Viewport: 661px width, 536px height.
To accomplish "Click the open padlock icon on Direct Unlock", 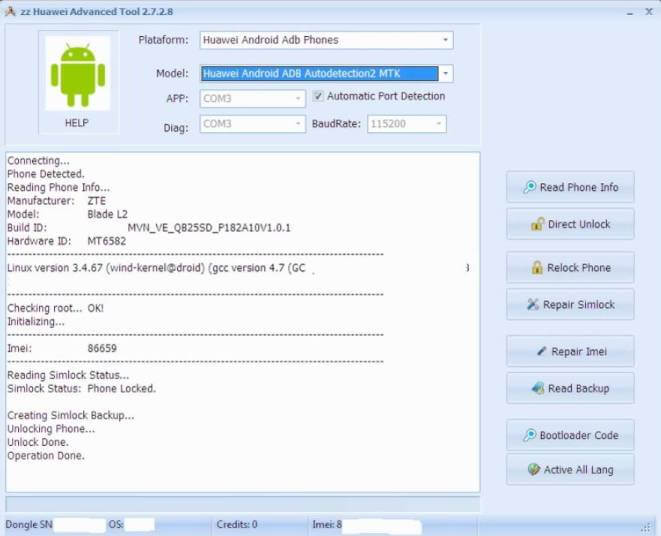I will pyautogui.click(x=537, y=224).
